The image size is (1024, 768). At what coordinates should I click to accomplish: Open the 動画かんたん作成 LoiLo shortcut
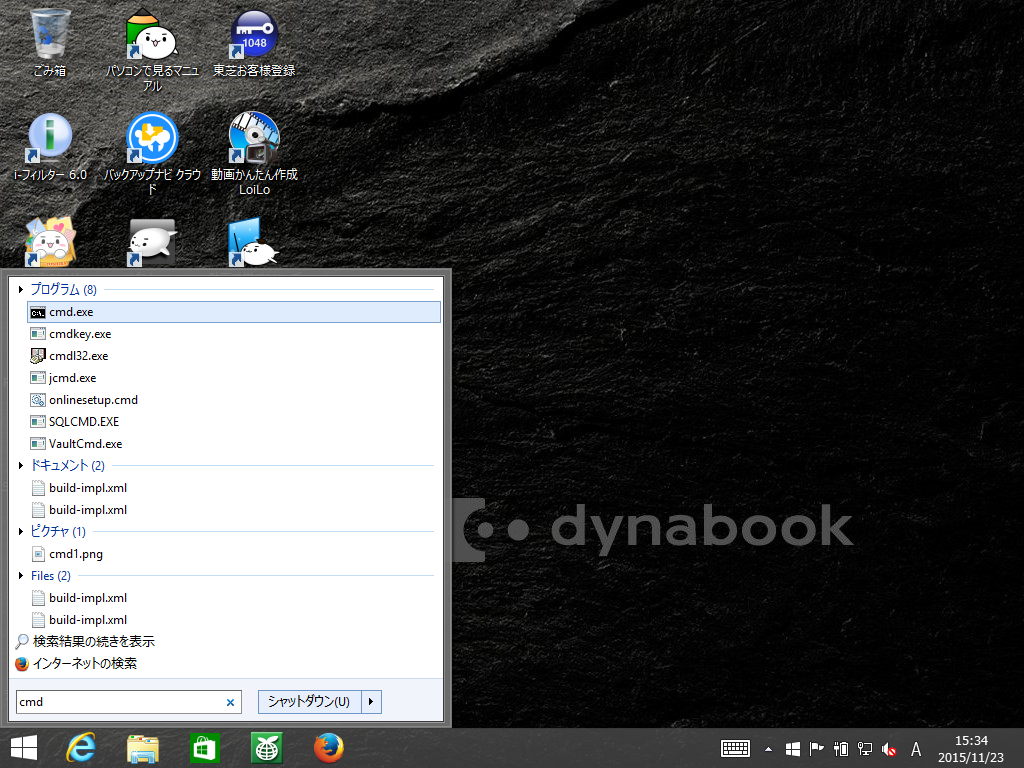point(254,154)
